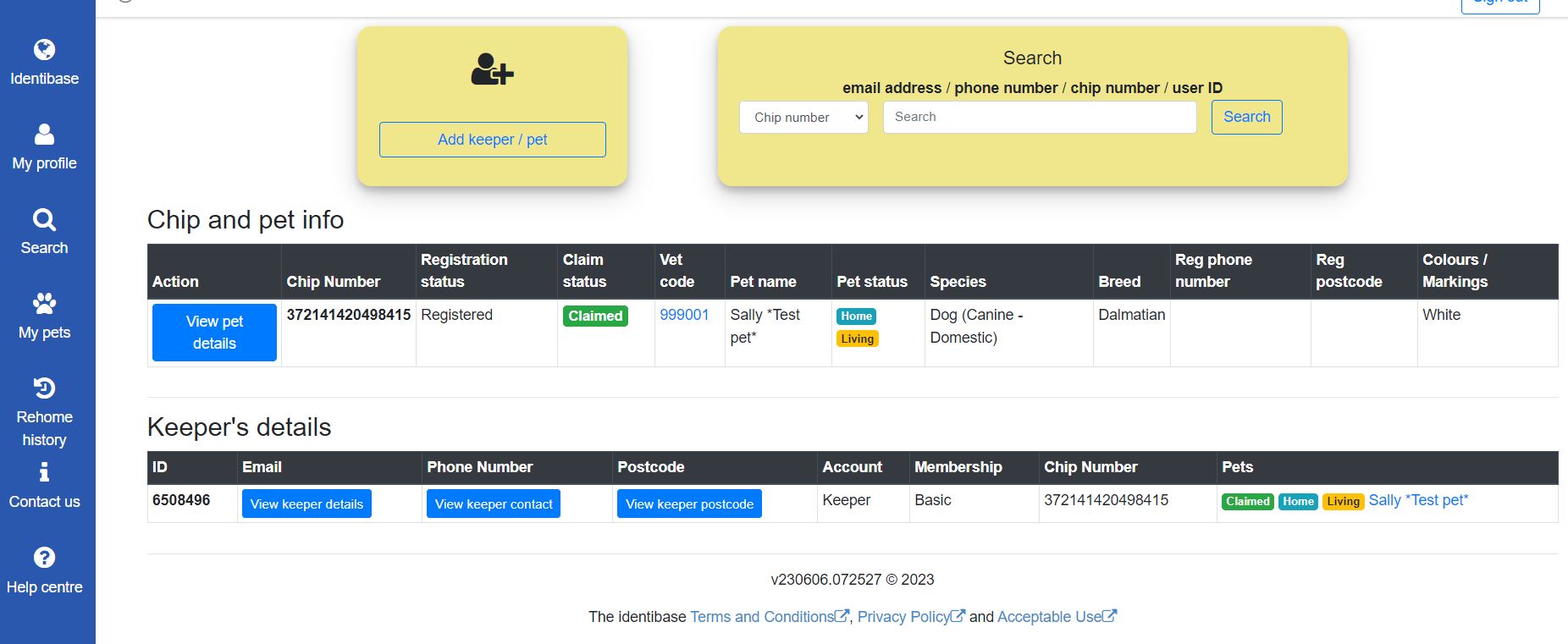Open Terms and Conditions footer link
Viewport: 1568px width, 644px height.
762,617
